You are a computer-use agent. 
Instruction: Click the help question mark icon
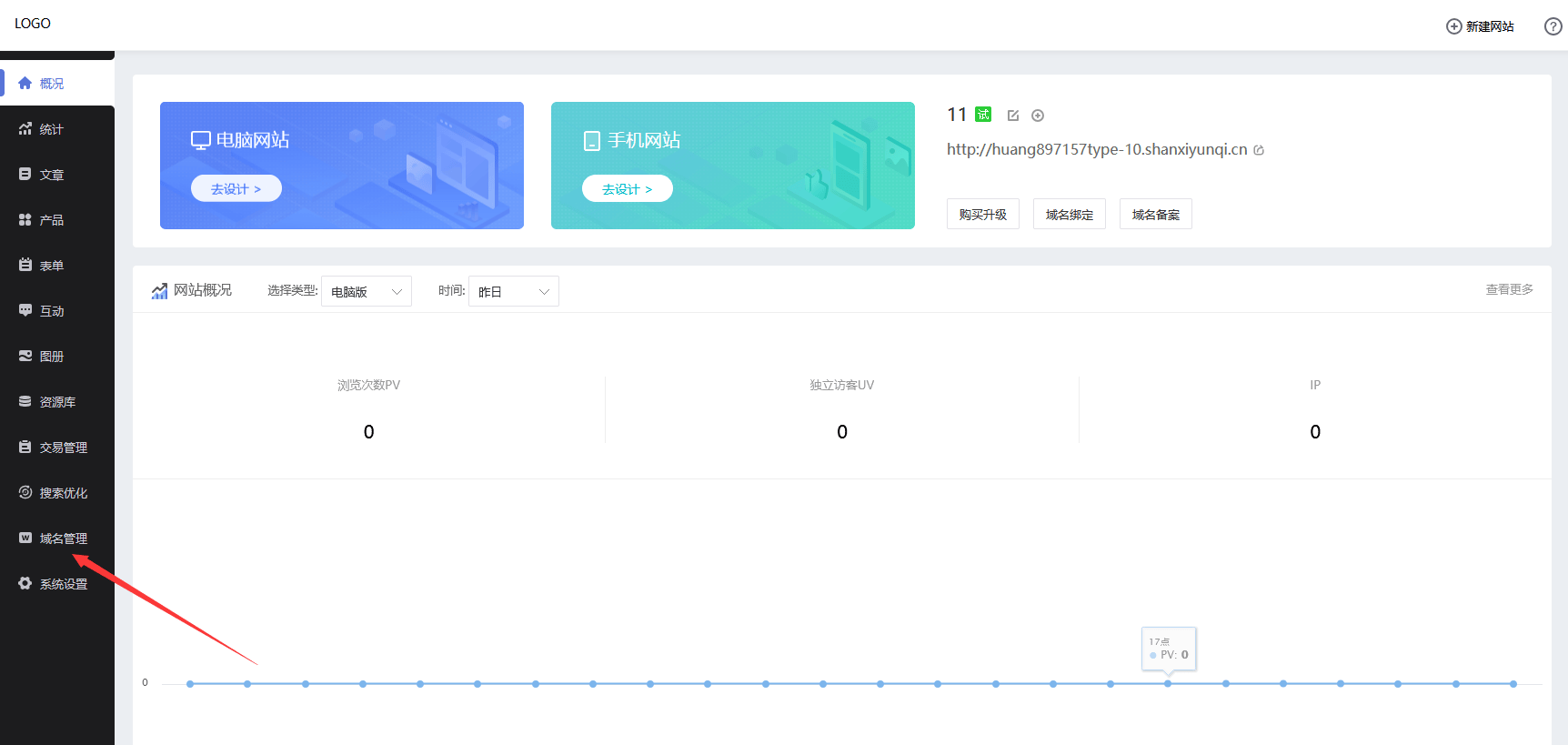pos(1553,26)
